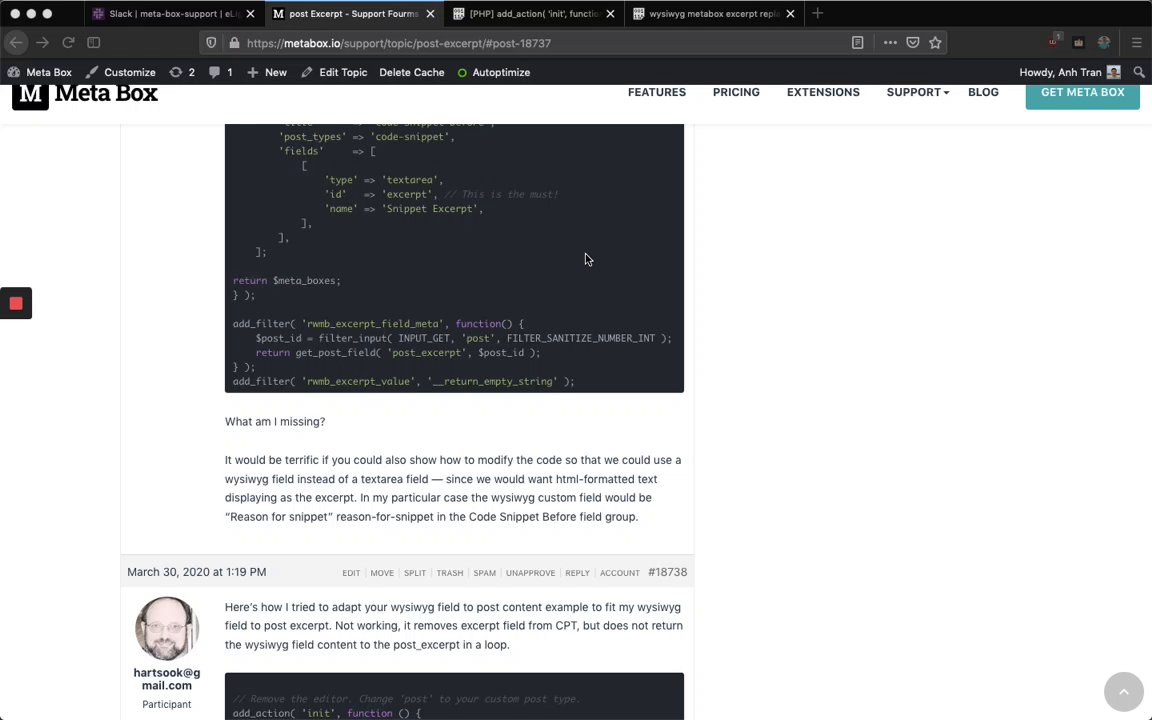Expand the SUPPORT dropdown menu

tap(918, 92)
